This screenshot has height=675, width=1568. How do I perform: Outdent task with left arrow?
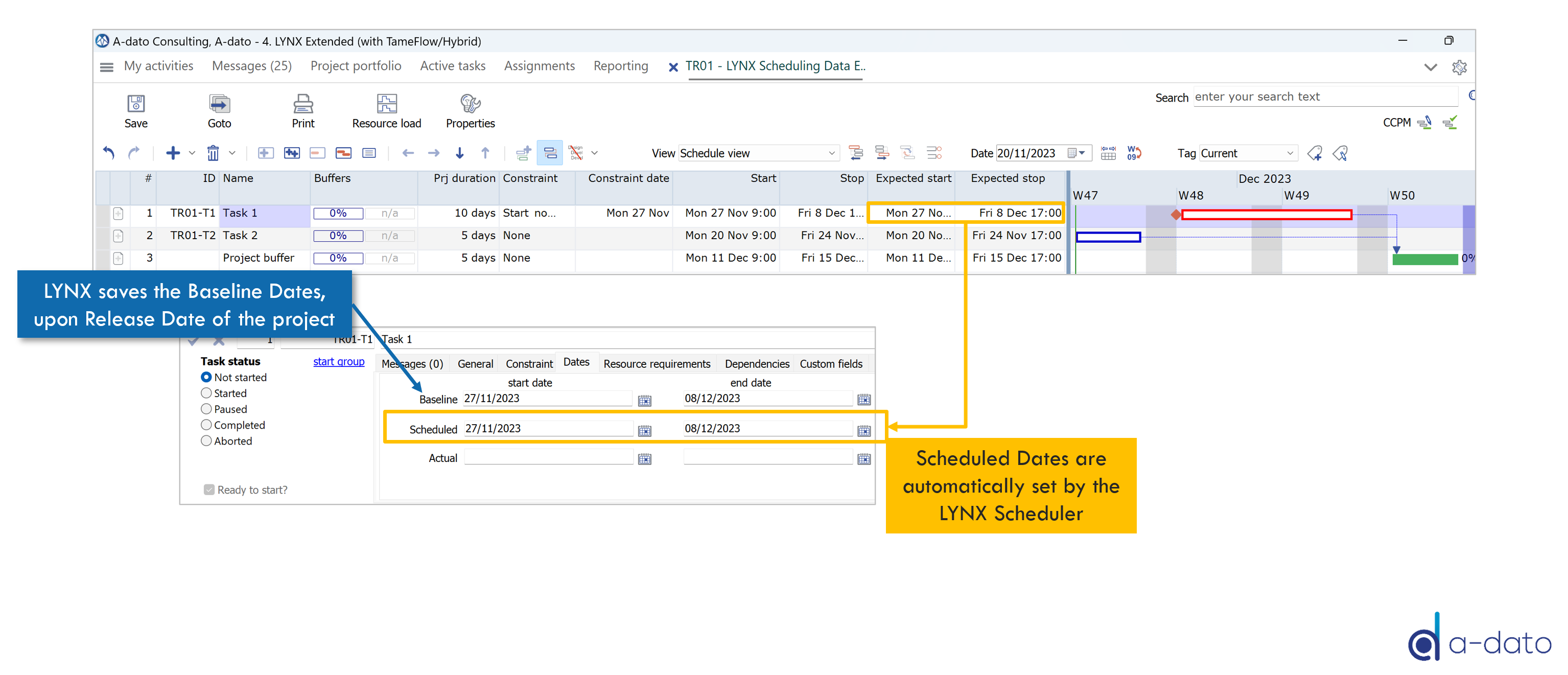click(x=408, y=153)
